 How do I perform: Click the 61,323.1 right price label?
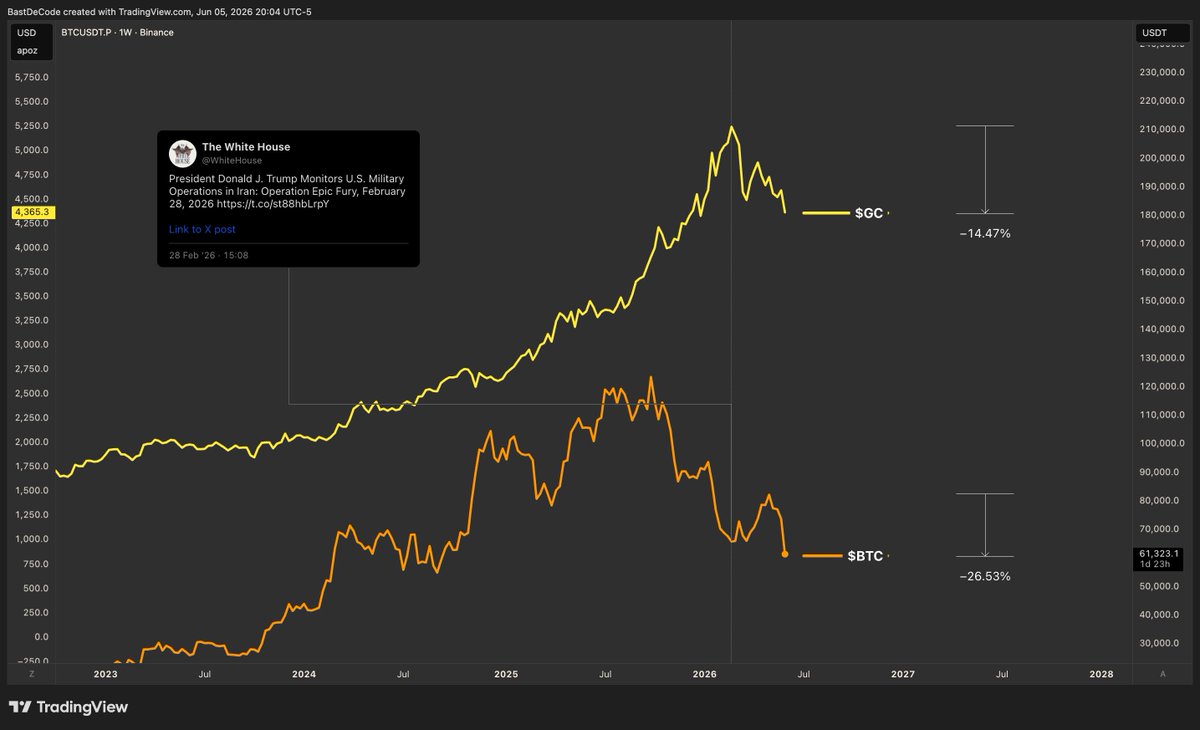click(1159, 553)
